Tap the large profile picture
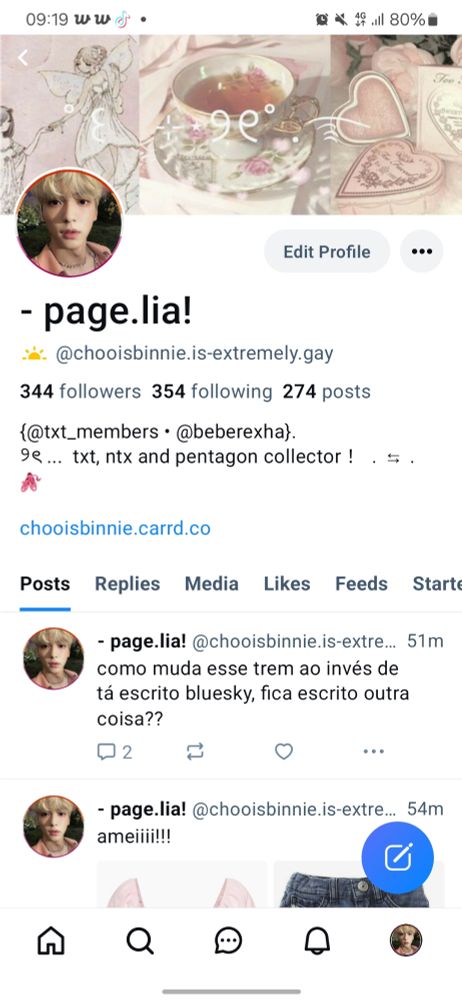Image resolution: width=462 pixels, height=1000 pixels. click(x=69, y=223)
